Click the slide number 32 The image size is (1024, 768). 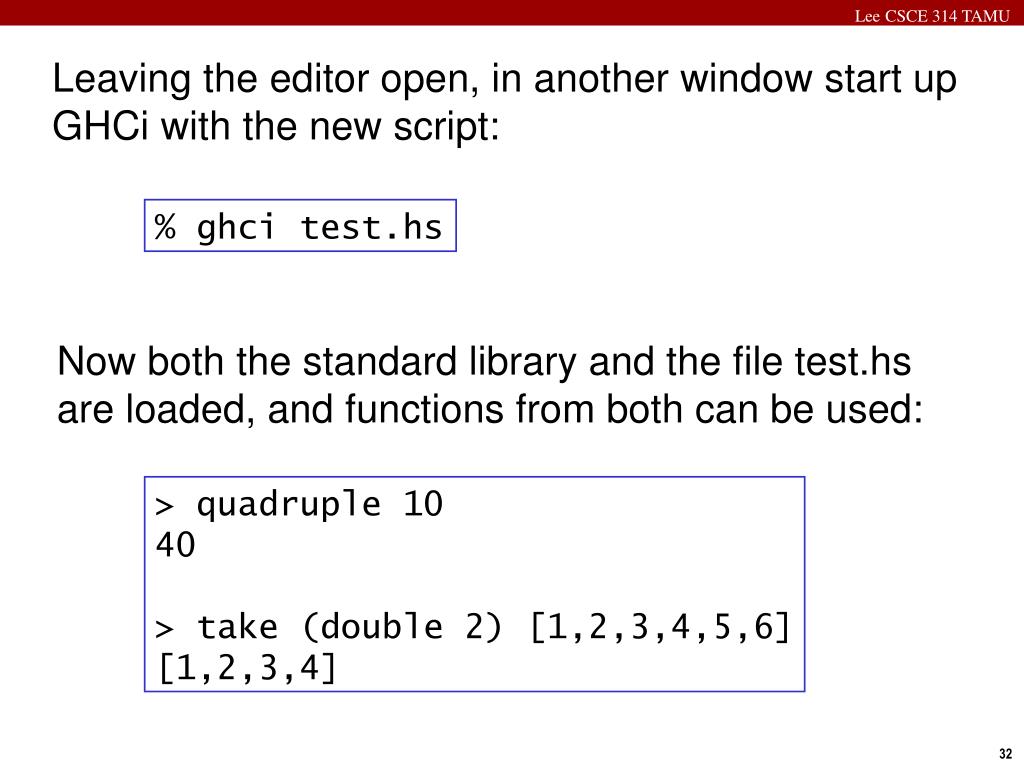click(1005, 753)
